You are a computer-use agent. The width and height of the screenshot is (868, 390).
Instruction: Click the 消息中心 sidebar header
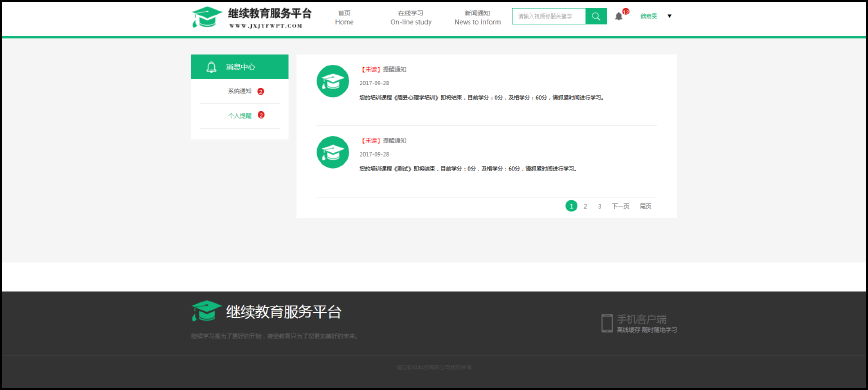coord(240,67)
